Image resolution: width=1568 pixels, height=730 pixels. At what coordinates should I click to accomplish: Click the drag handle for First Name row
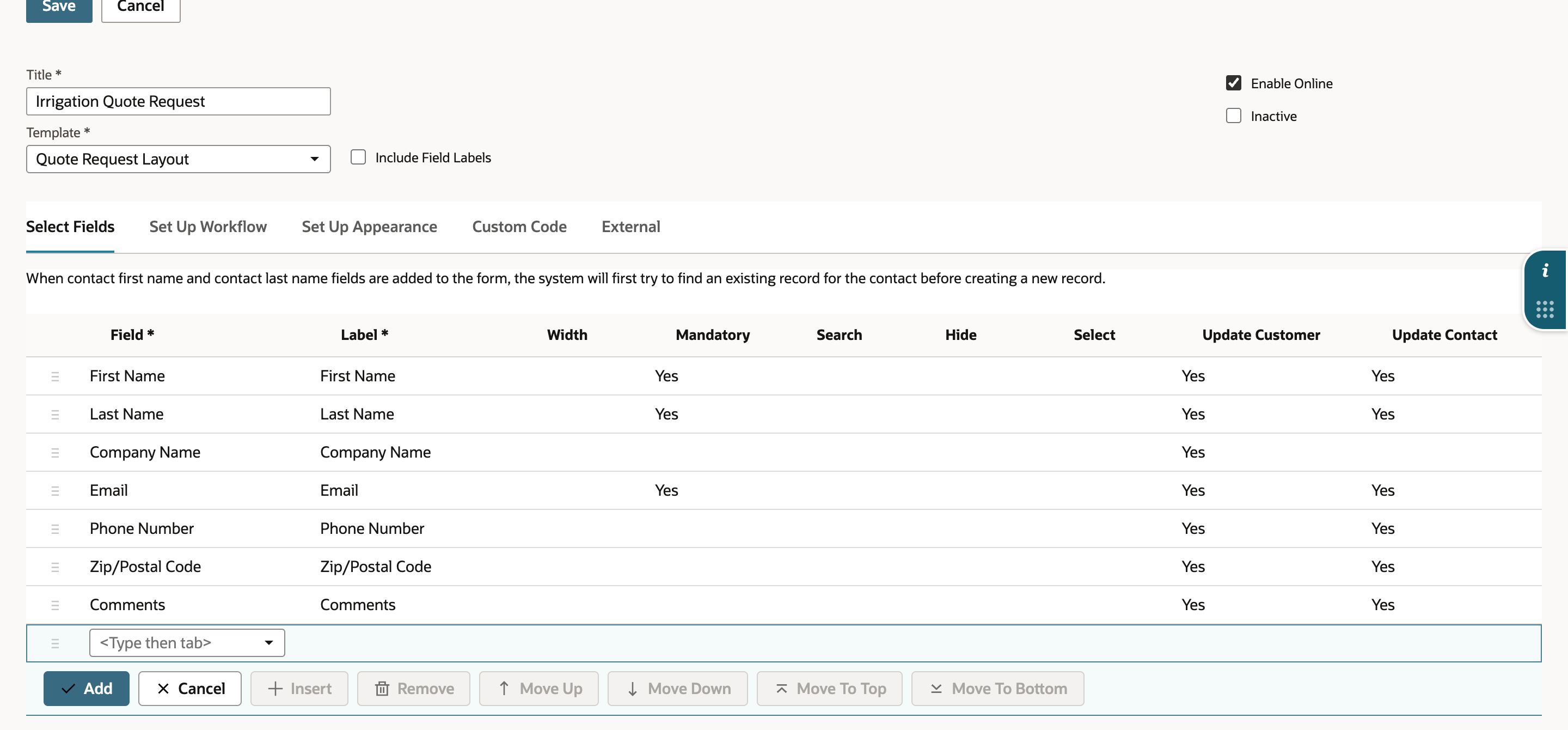55,376
